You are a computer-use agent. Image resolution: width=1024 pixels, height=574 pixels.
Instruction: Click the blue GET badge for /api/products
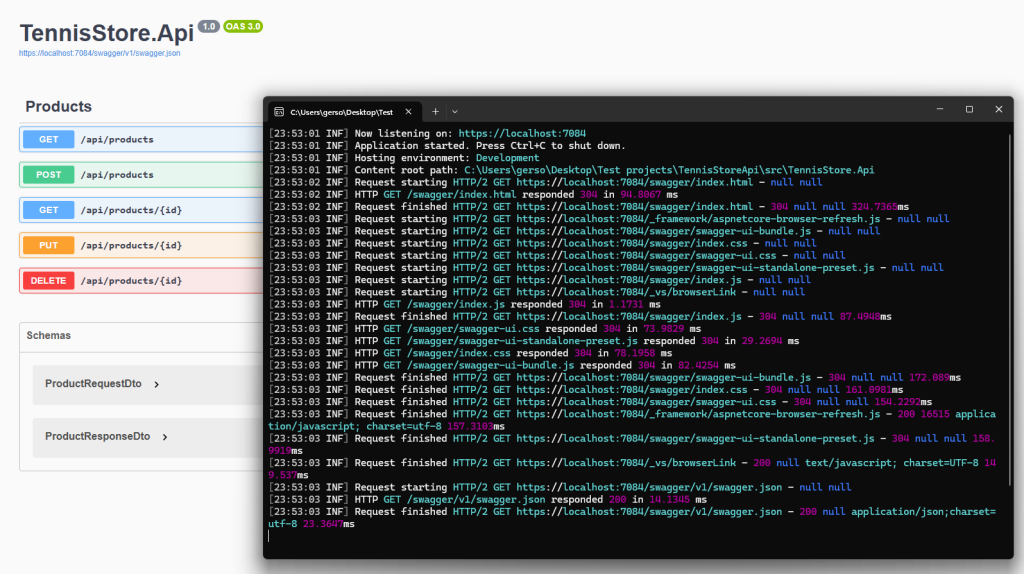[48, 140]
